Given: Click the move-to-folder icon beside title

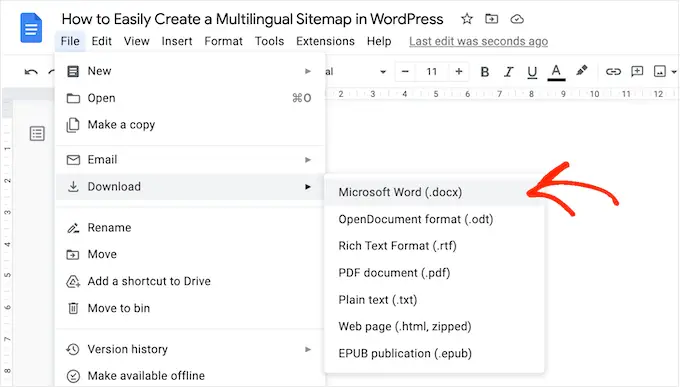Looking at the screenshot, I should [x=491, y=19].
